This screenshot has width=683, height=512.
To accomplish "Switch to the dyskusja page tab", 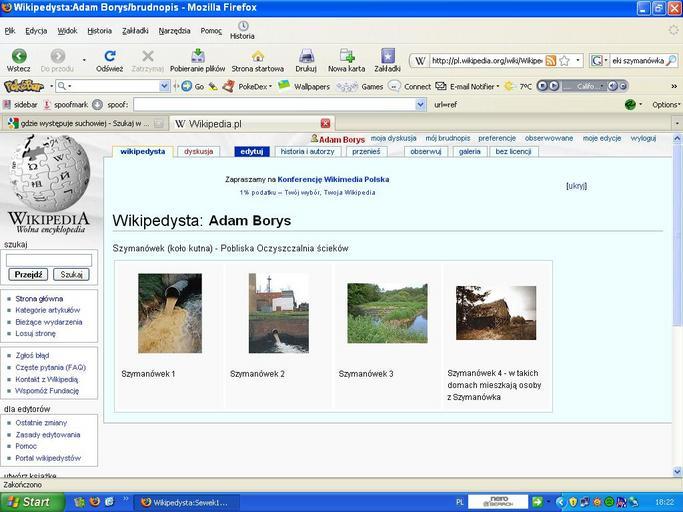I will point(198,152).
